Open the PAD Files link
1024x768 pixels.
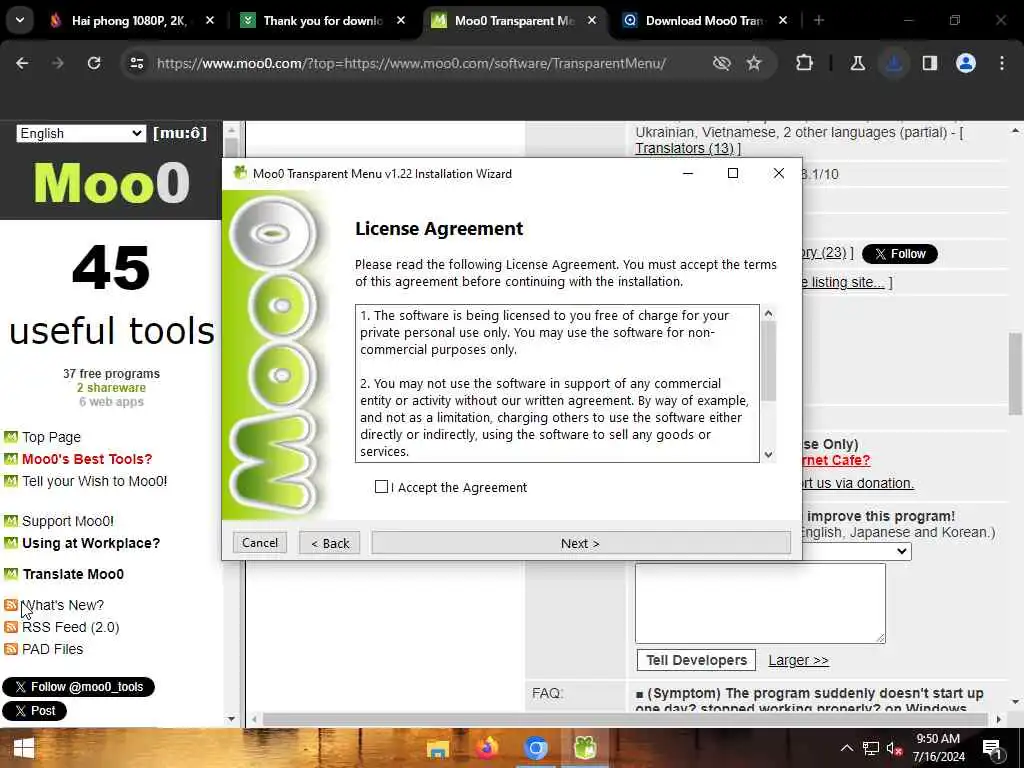click(x=52, y=649)
